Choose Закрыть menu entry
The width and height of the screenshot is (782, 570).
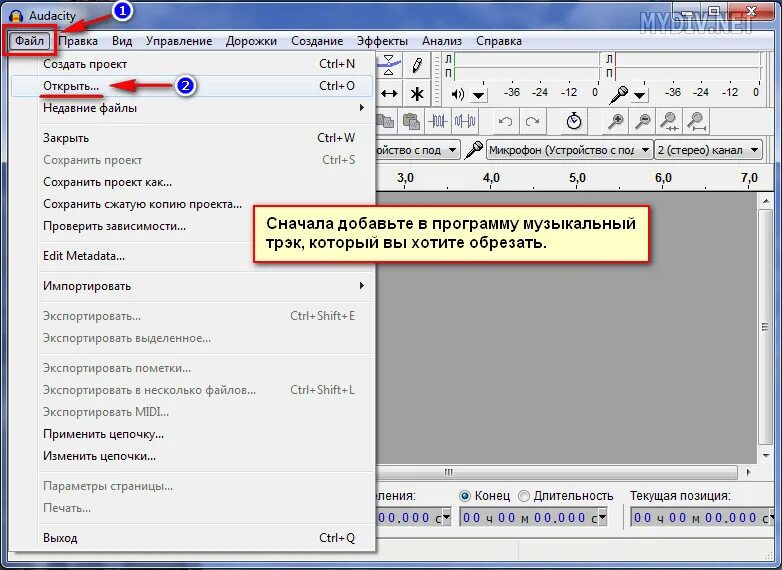tap(192, 138)
